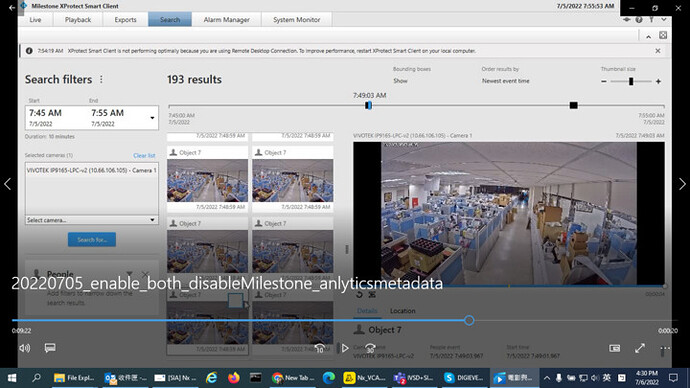This screenshot has width=690, height=388.
Task: Enter full screen with the diagonal arrows icon
Action: pos(640,348)
